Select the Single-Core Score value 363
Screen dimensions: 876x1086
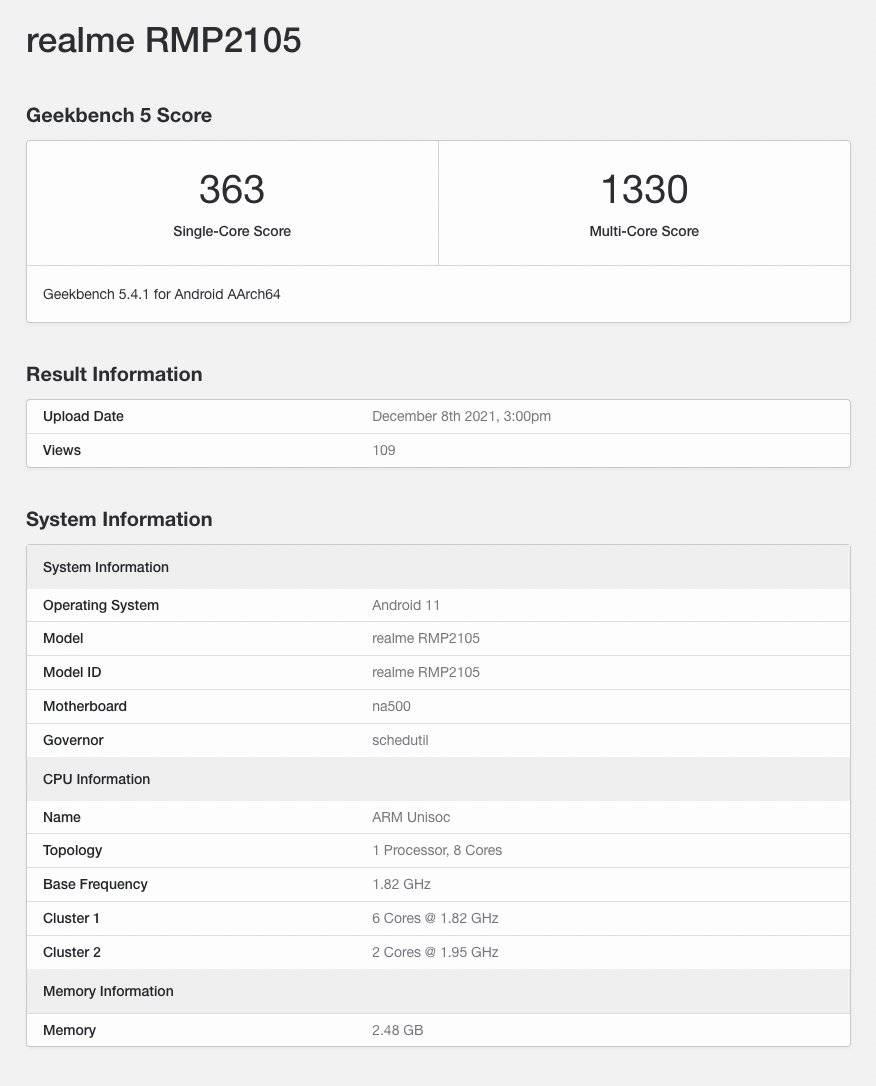(232, 189)
